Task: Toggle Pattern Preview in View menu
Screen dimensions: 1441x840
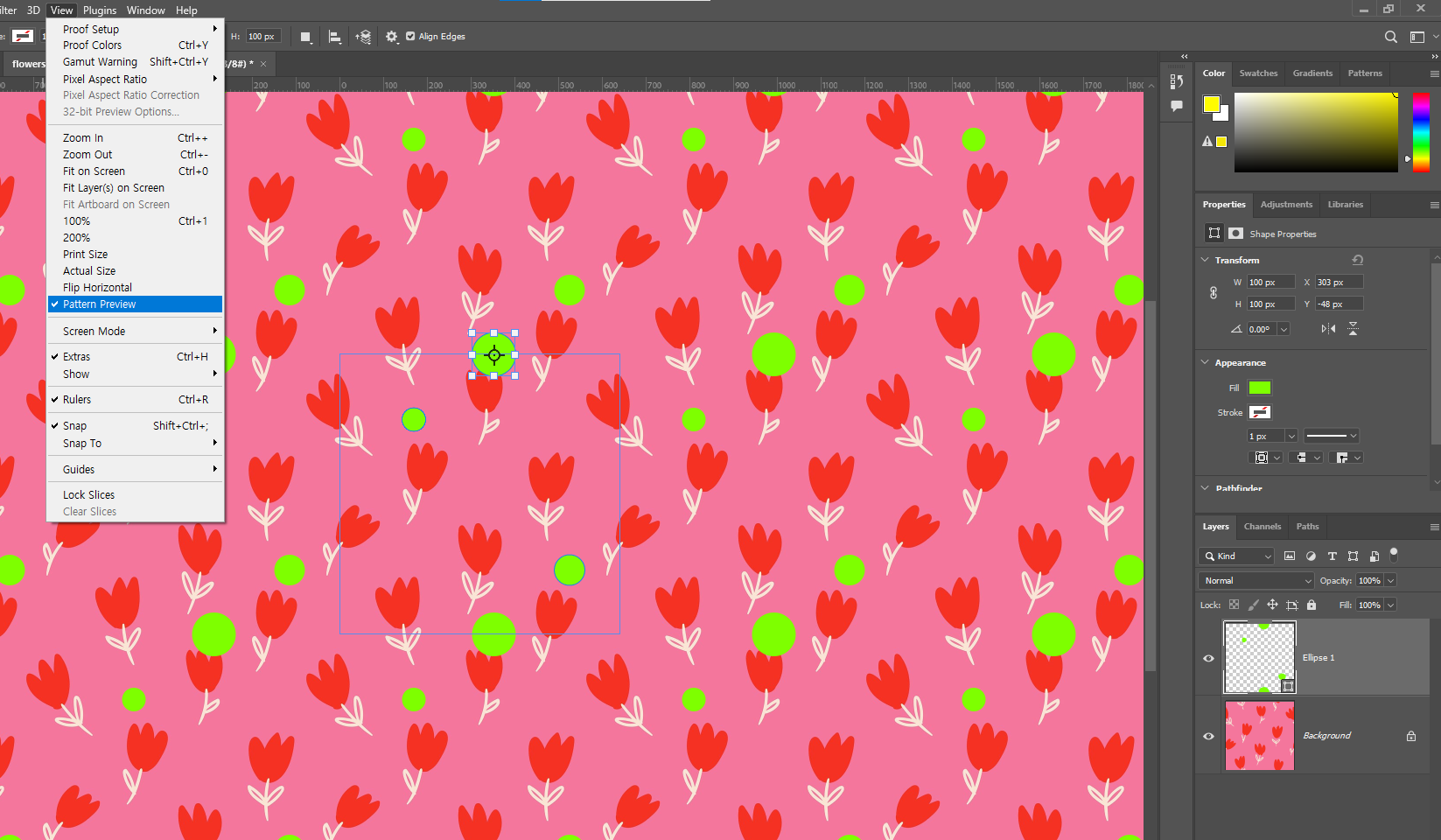Action: pyautogui.click(x=136, y=304)
